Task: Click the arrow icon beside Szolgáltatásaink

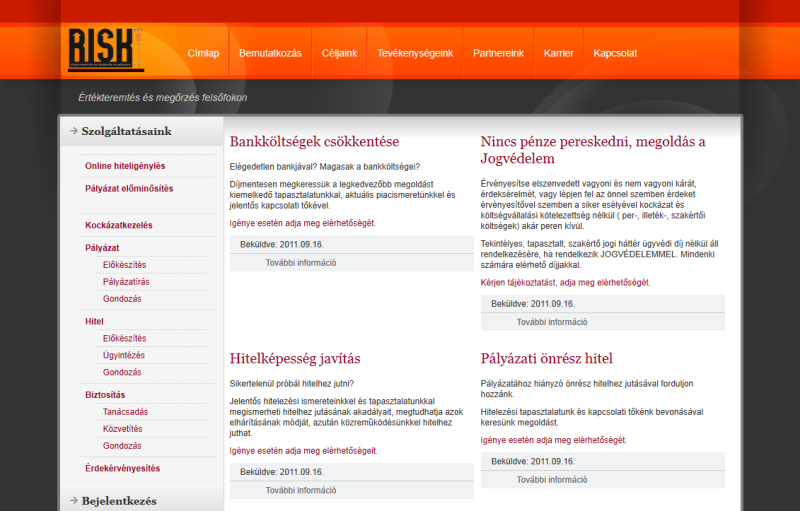Action: coord(73,131)
